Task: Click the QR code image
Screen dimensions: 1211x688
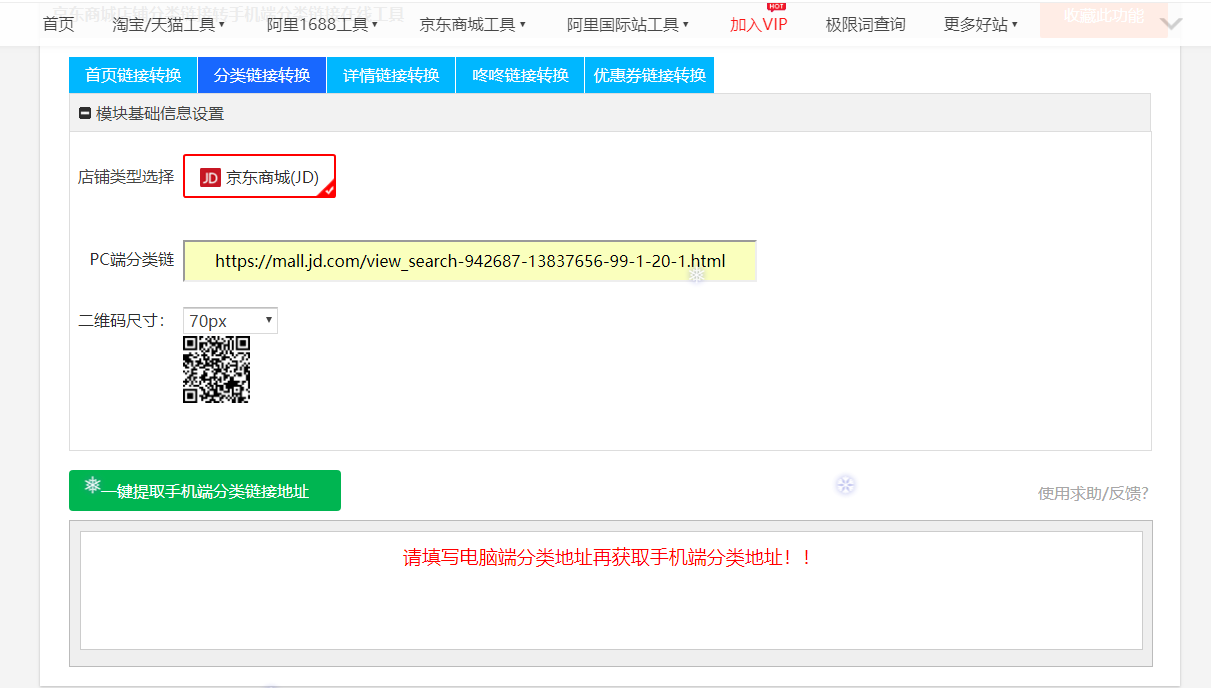Action: click(216, 369)
